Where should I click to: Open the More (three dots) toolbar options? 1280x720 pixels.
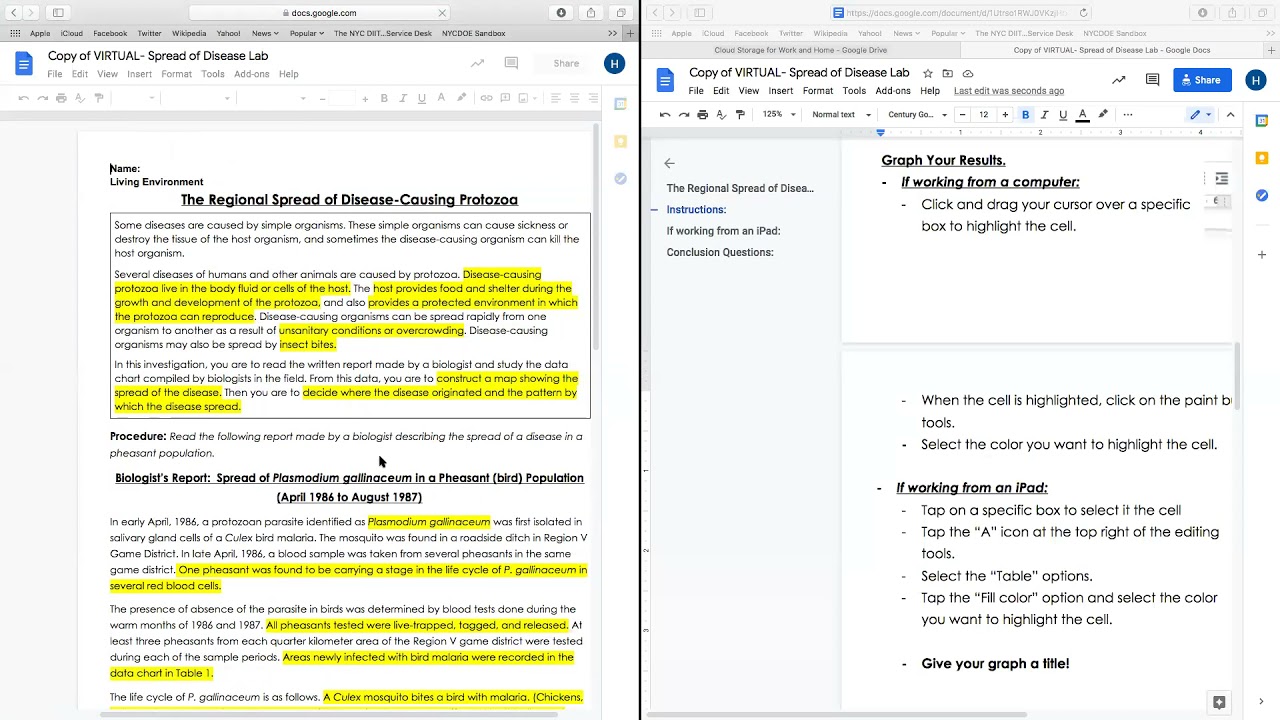(1128, 115)
